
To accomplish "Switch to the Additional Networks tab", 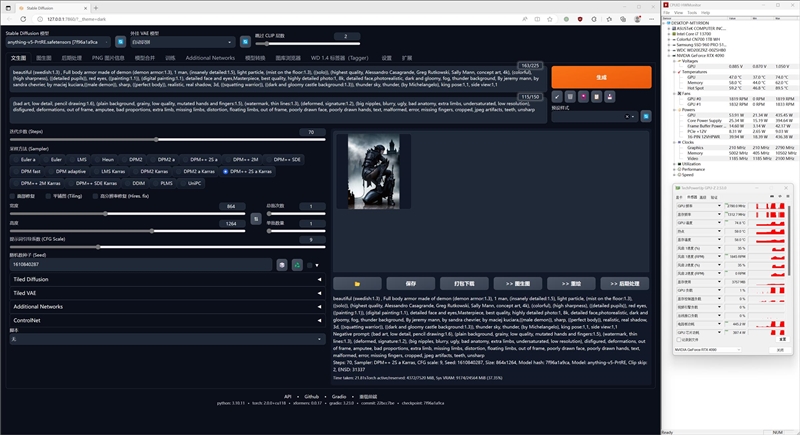I will click(x=210, y=58).
